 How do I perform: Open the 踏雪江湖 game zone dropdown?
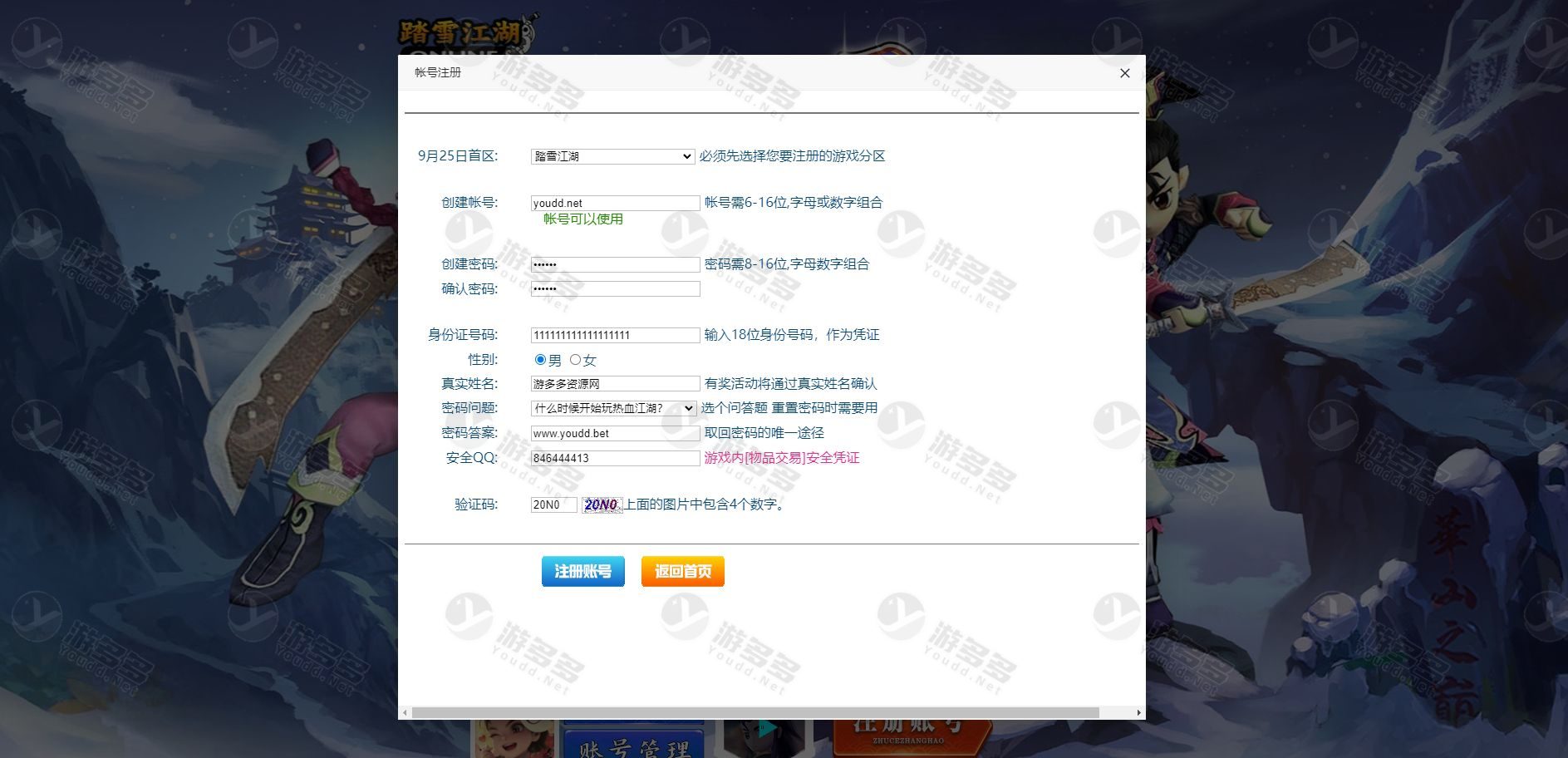612,156
